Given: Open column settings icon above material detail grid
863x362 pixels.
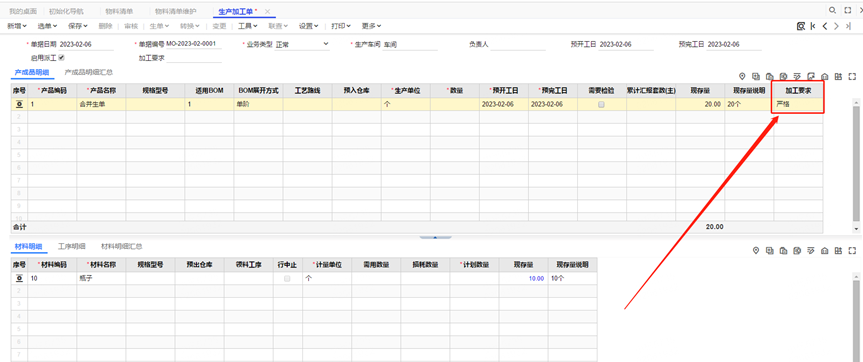Looking at the screenshot, I should click(x=838, y=250).
